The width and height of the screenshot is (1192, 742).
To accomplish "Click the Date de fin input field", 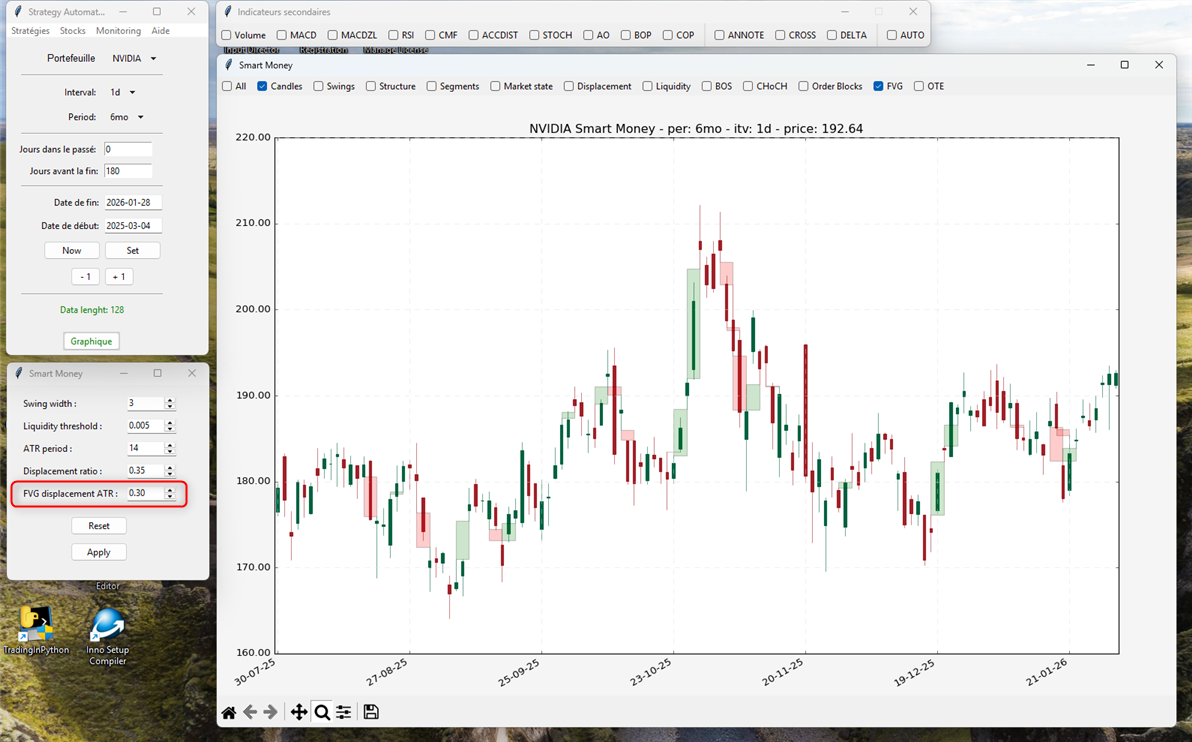I will pyautogui.click(x=133, y=203).
